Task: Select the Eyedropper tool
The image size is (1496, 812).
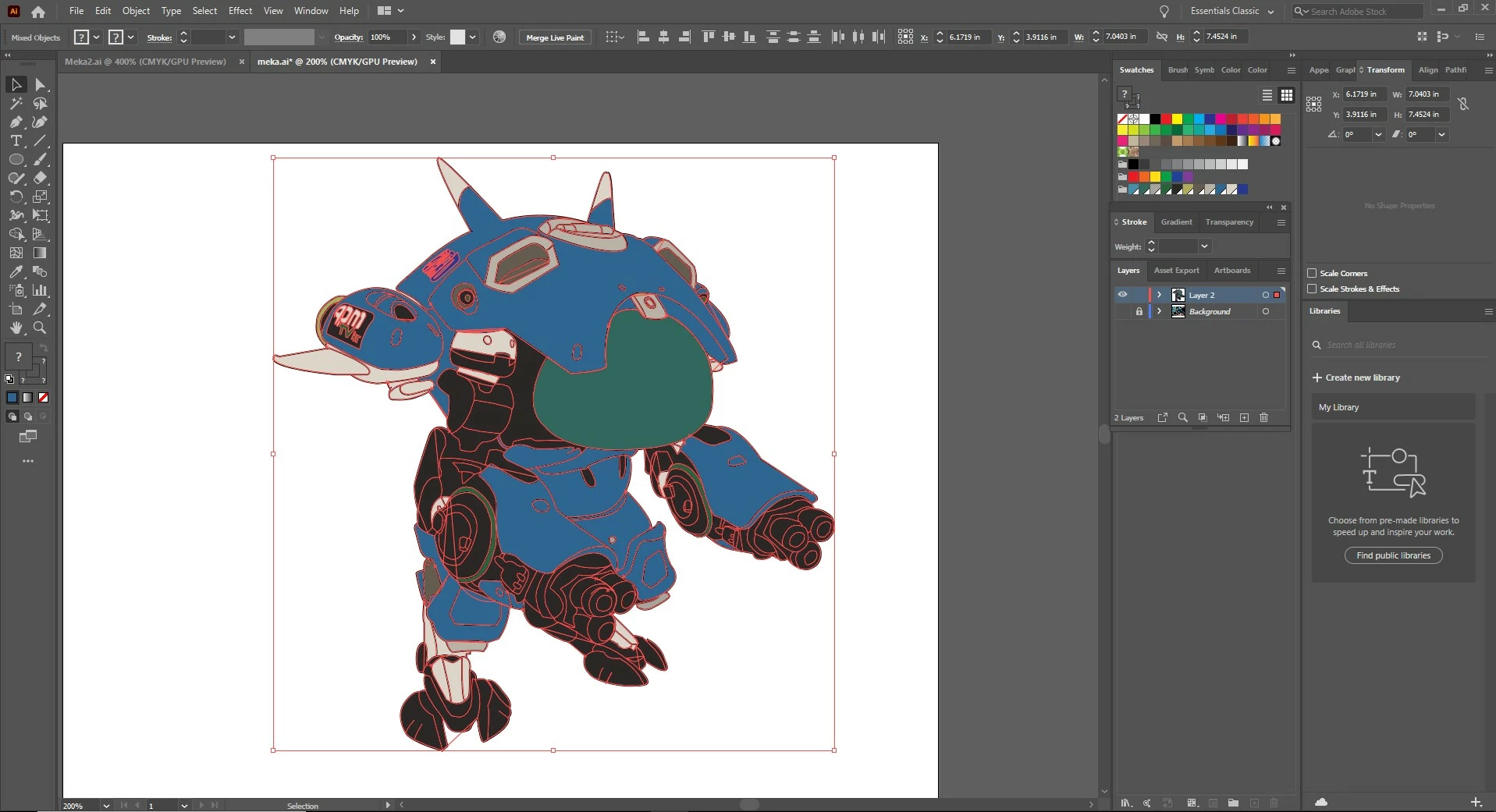Action: [16, 271]
